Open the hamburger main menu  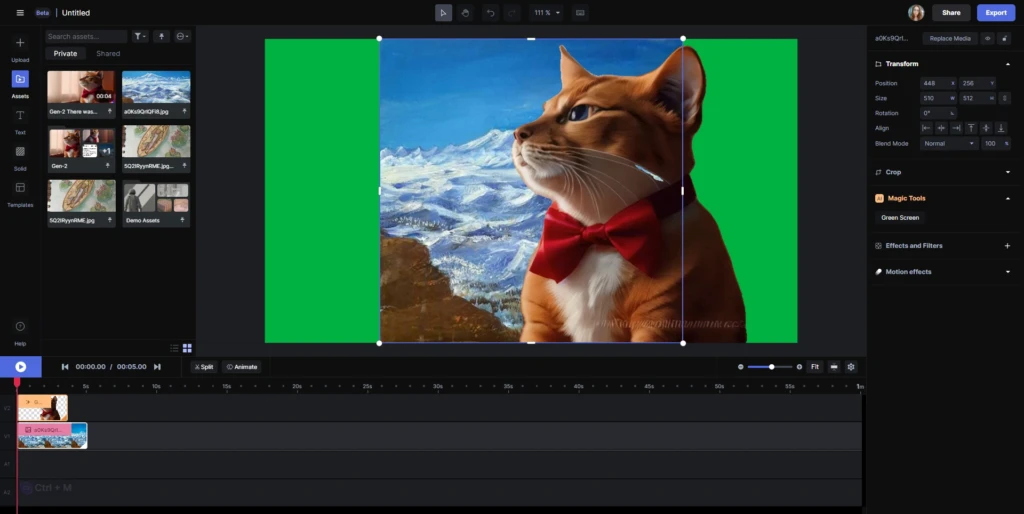point(20,12)
